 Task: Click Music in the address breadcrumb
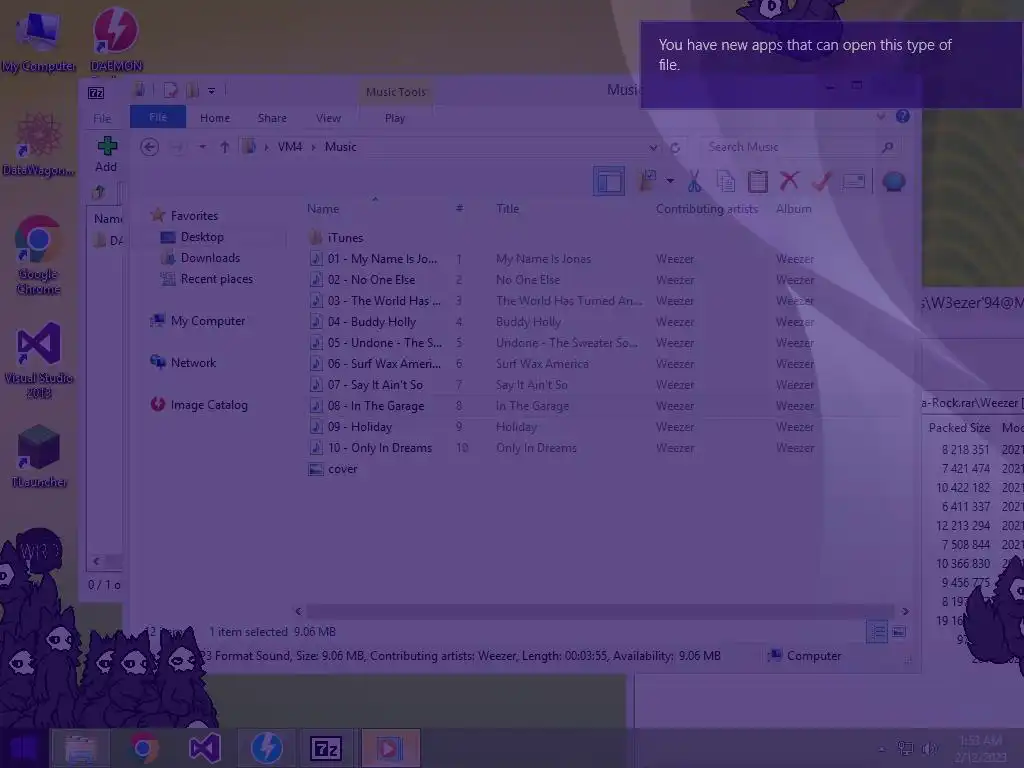[340, 147]
